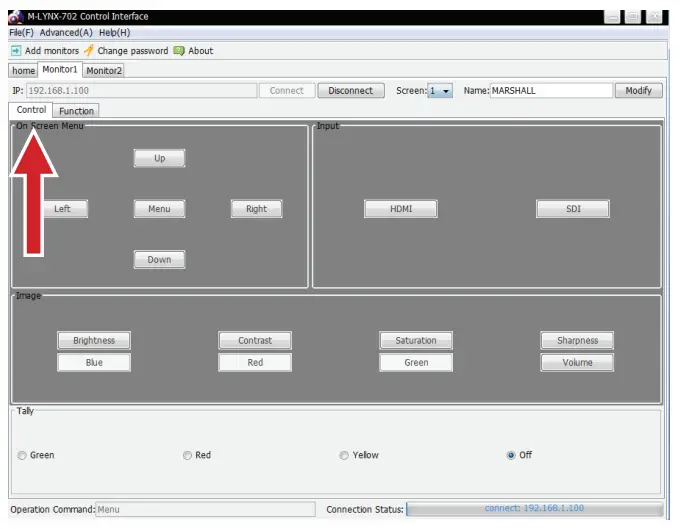Go to the home tab

(23, 71)
